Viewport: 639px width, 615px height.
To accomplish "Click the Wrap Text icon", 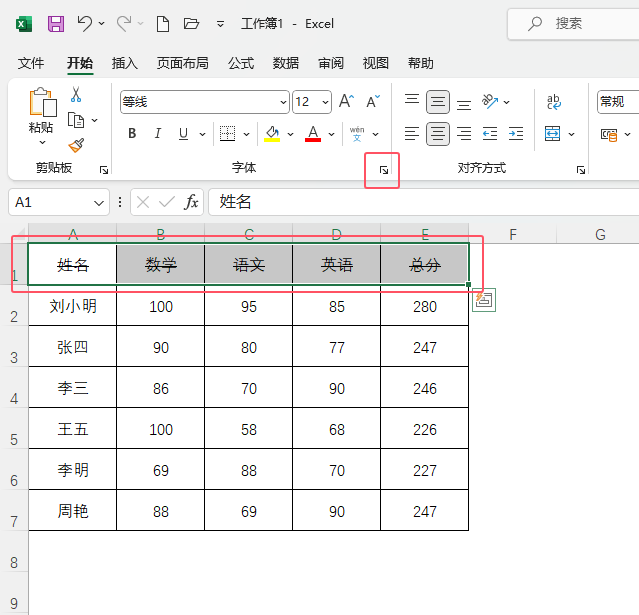I will tap(554, 102).
